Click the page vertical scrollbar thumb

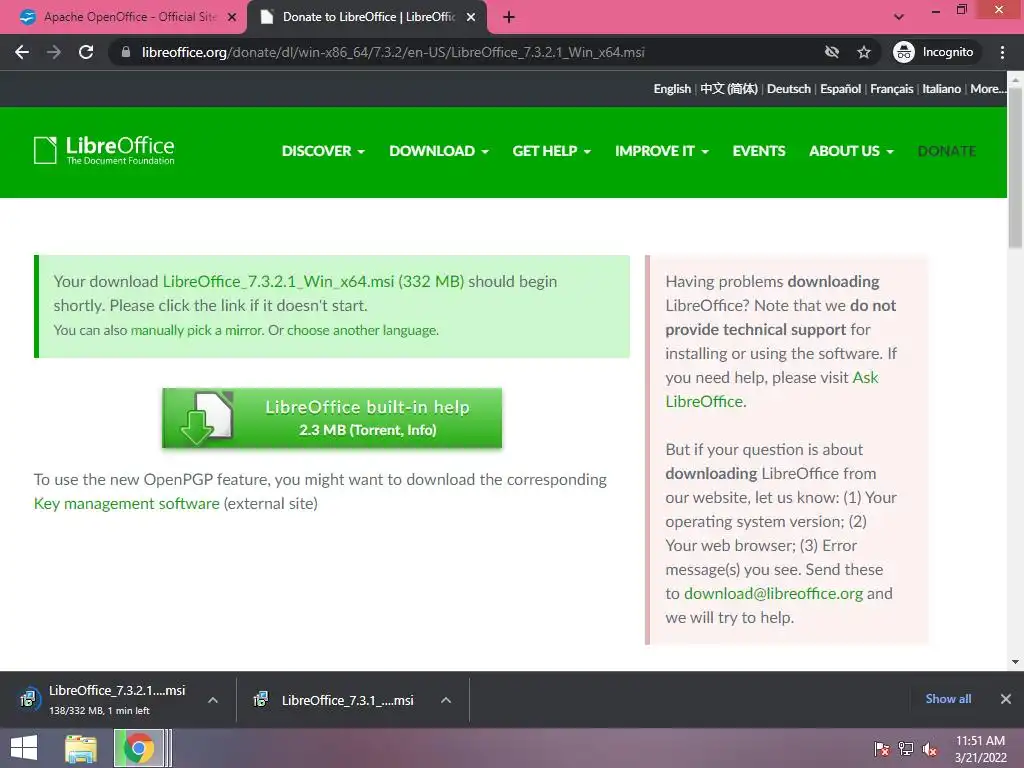pos(1015,167)
